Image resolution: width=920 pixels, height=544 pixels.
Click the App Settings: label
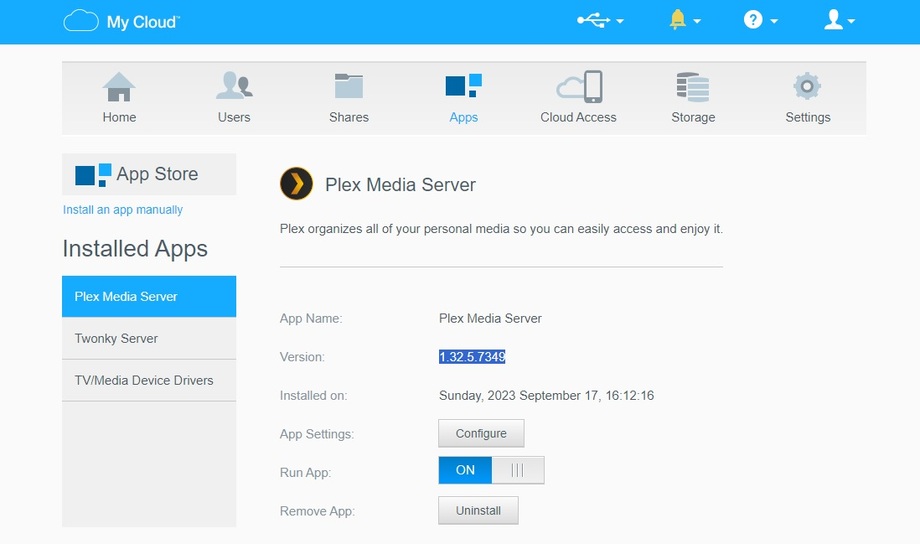coord(317,434)
